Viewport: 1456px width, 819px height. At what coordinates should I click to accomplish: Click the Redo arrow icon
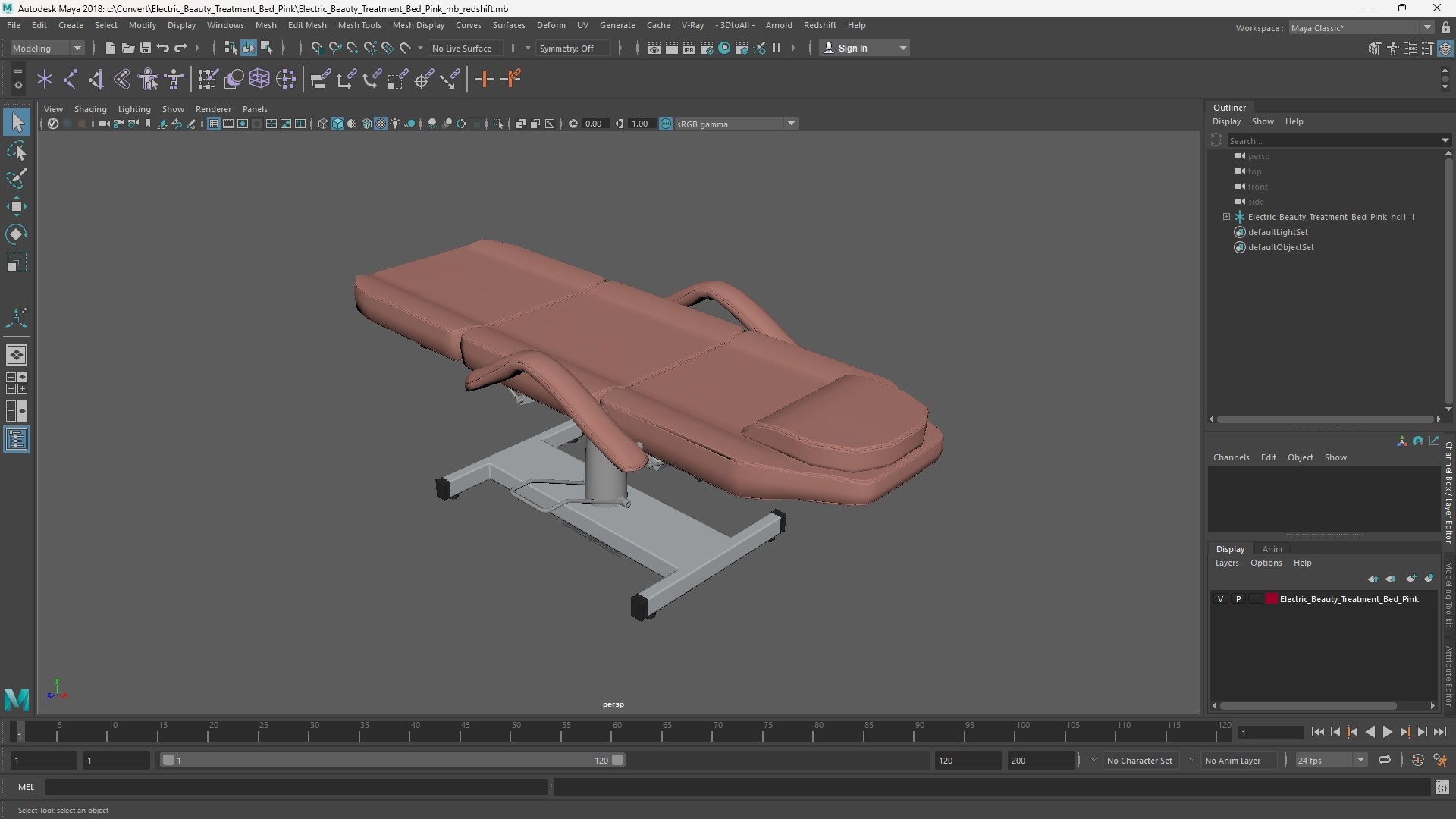point(180,48)
